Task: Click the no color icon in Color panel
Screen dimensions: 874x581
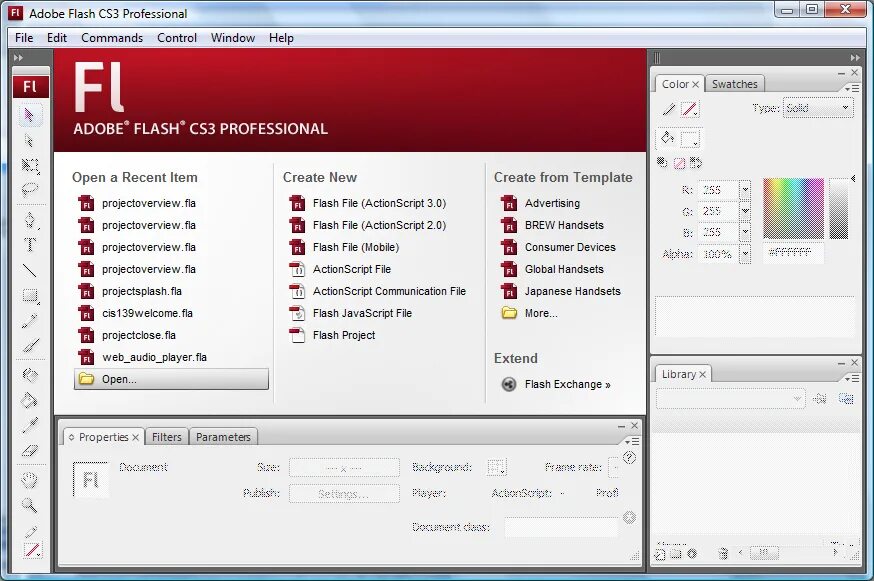Action: click(x=679, y=163)
